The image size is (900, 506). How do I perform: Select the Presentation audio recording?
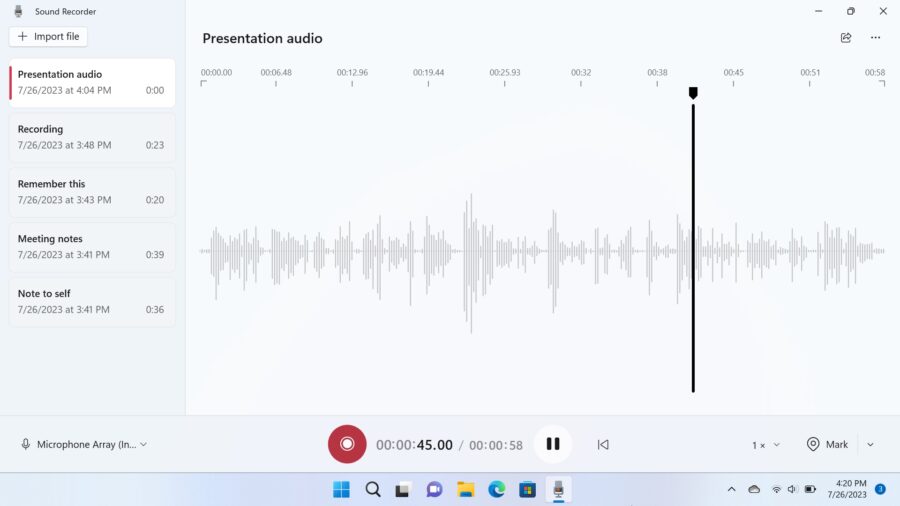point(92,83)
